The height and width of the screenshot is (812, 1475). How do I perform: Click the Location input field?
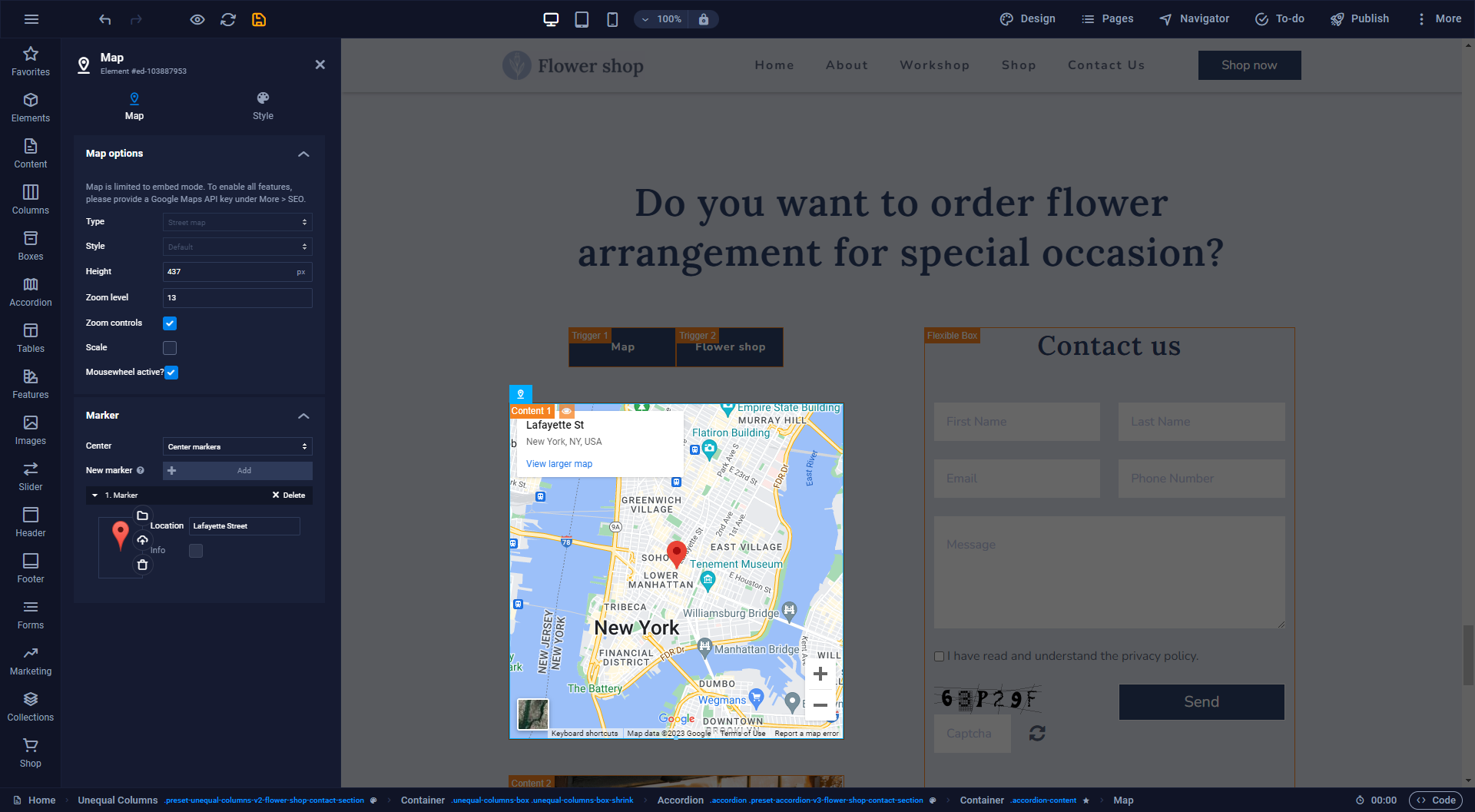pyautogui.click(x=244, y=526)
